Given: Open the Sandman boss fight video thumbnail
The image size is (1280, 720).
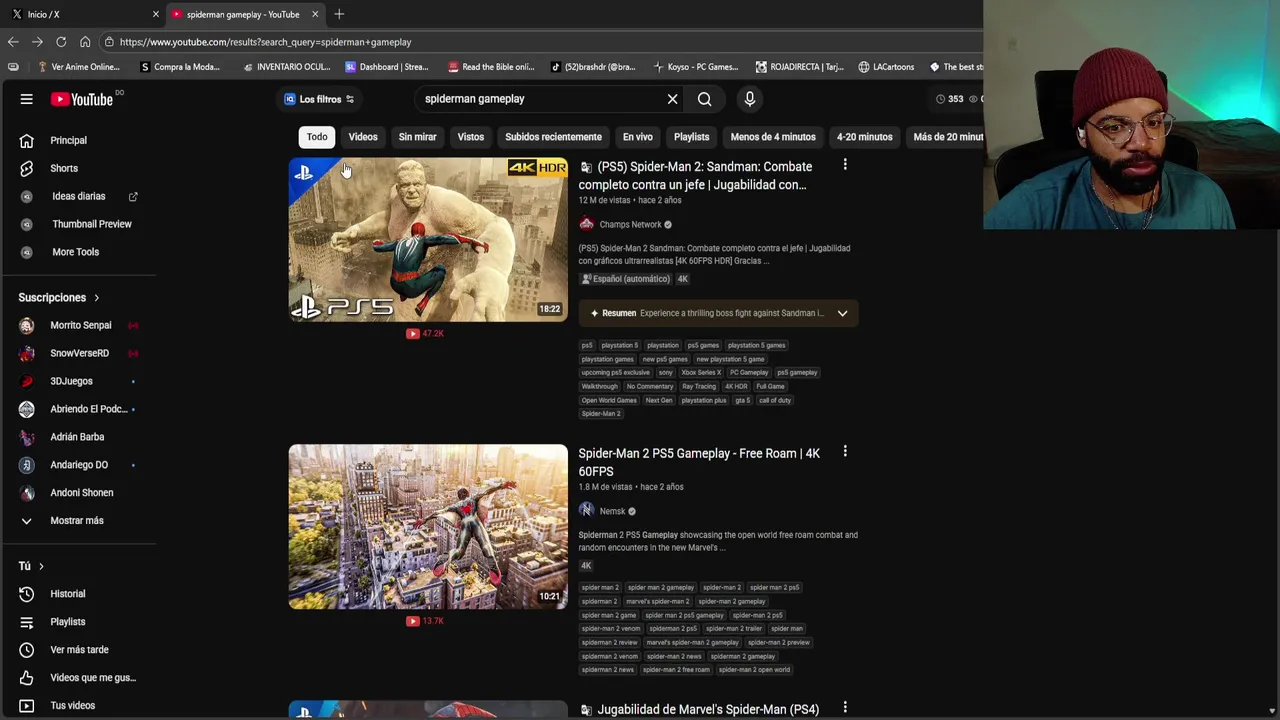Looking at the screenshot, I should [x=428, y=239].
